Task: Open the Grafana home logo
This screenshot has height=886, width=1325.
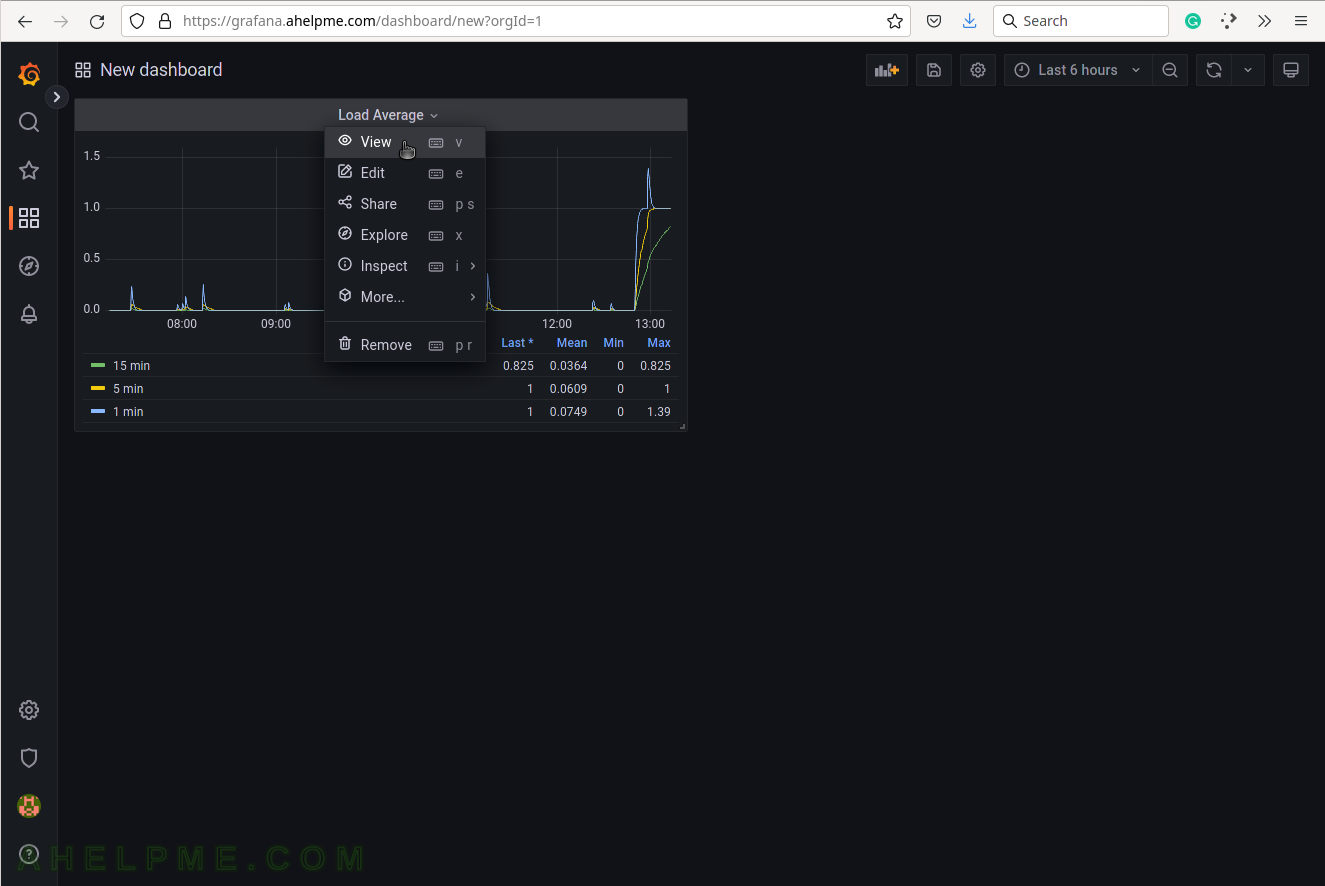Action: click(29, 74)
